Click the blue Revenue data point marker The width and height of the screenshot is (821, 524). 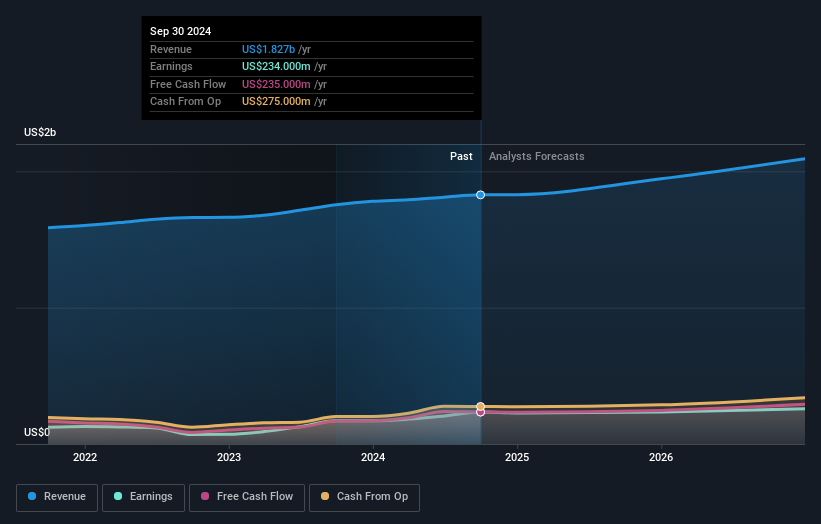pos(480,195)
